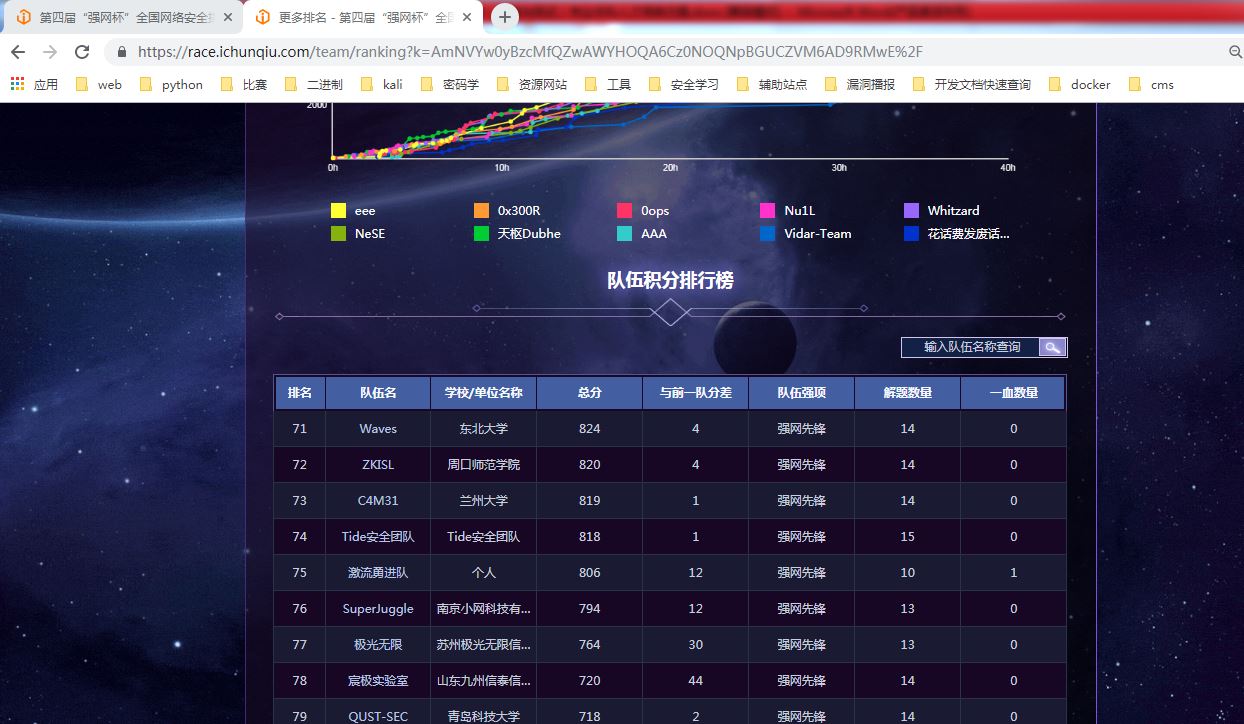1244x724 pixels.
Task: Close the first 第四届"强网杯" tab
Action: (228, 18)
